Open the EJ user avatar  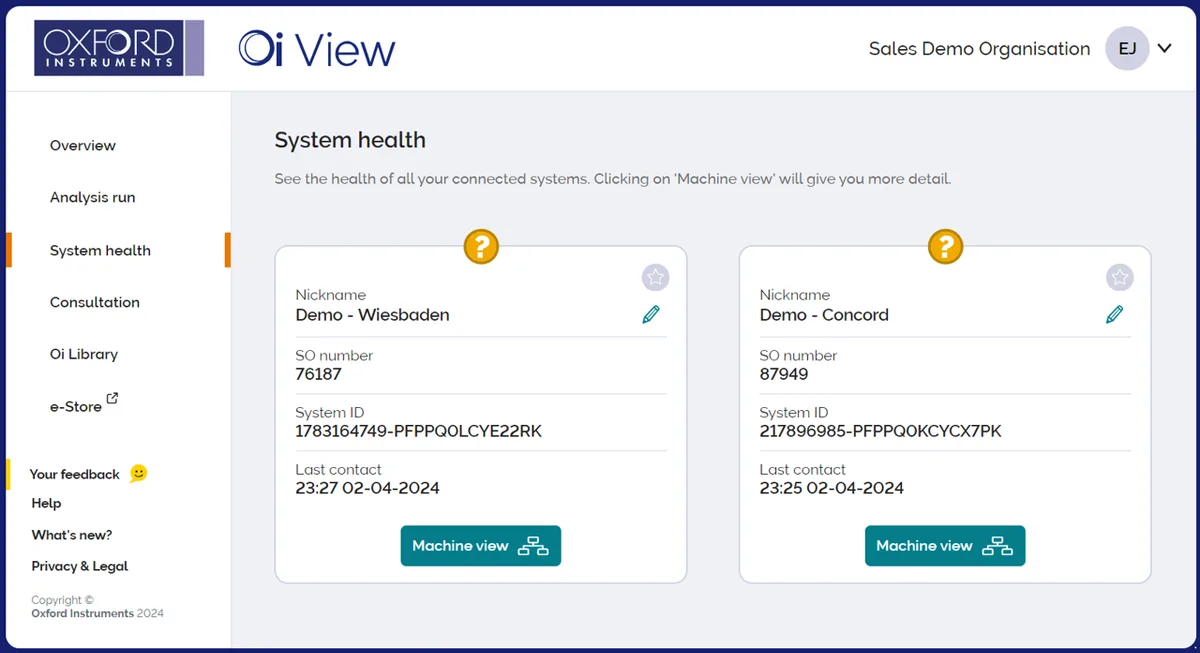tap(1127, 48)
